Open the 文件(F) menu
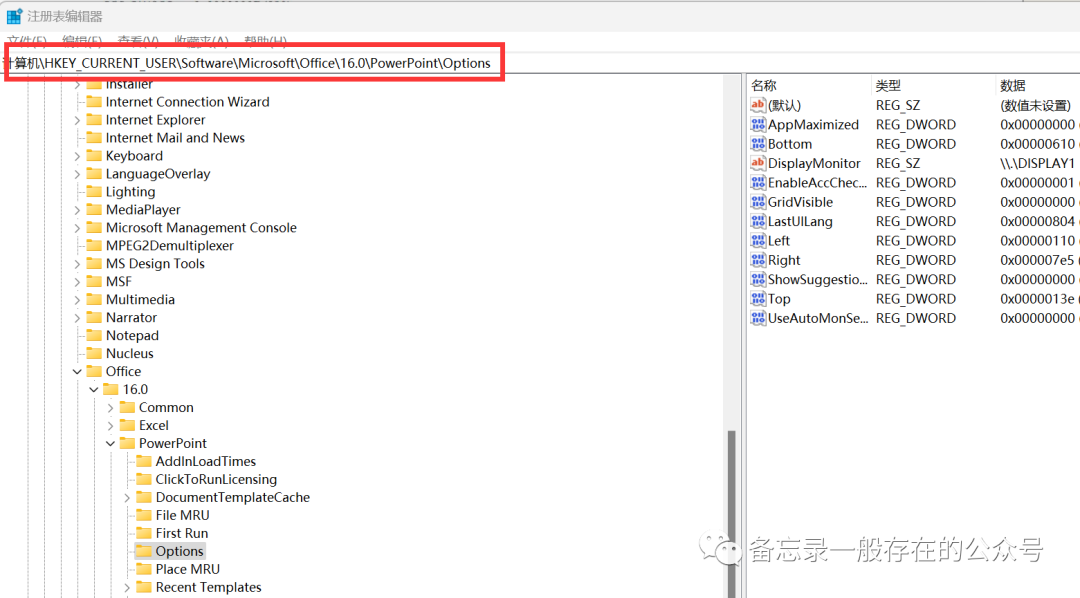Screen dimensions: 1080x598 [27, 41]
